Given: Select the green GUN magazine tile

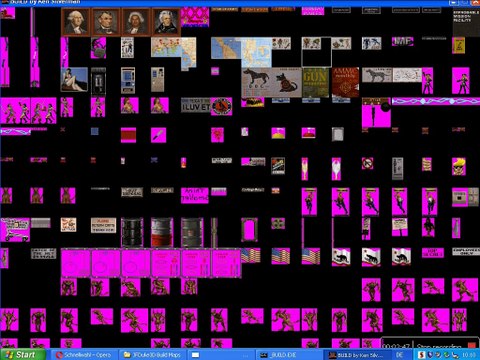Looking at the screenshot, I should (x=315, y=82).
